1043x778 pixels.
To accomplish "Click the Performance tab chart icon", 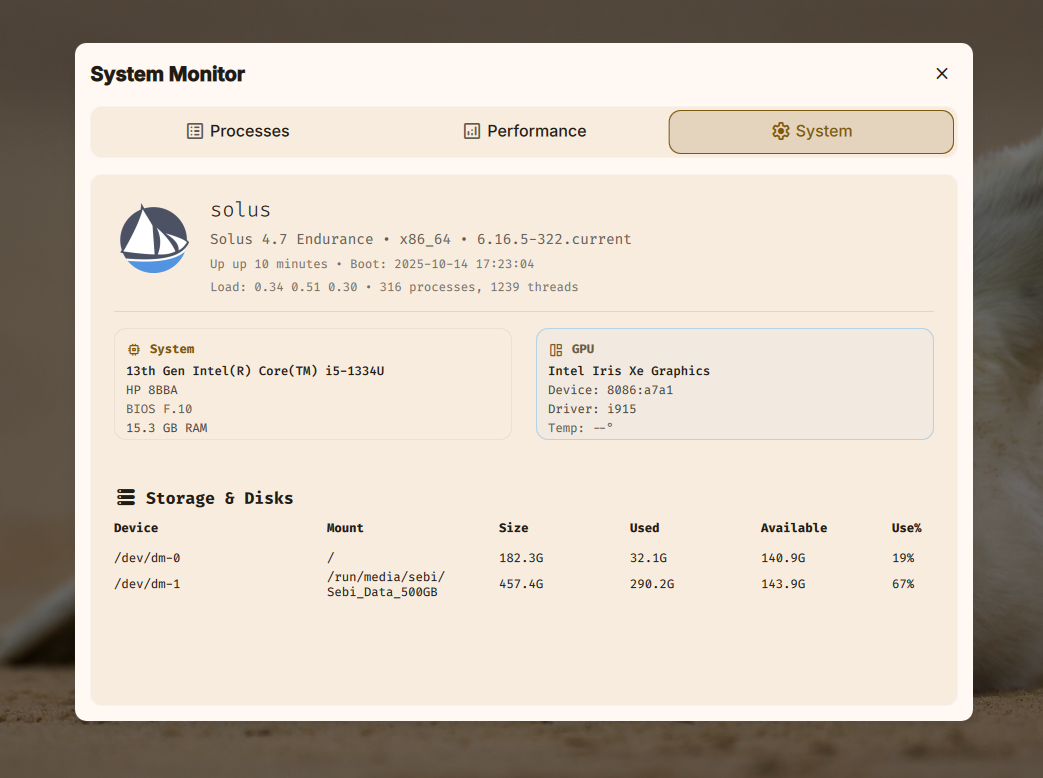I will [472, 131].
